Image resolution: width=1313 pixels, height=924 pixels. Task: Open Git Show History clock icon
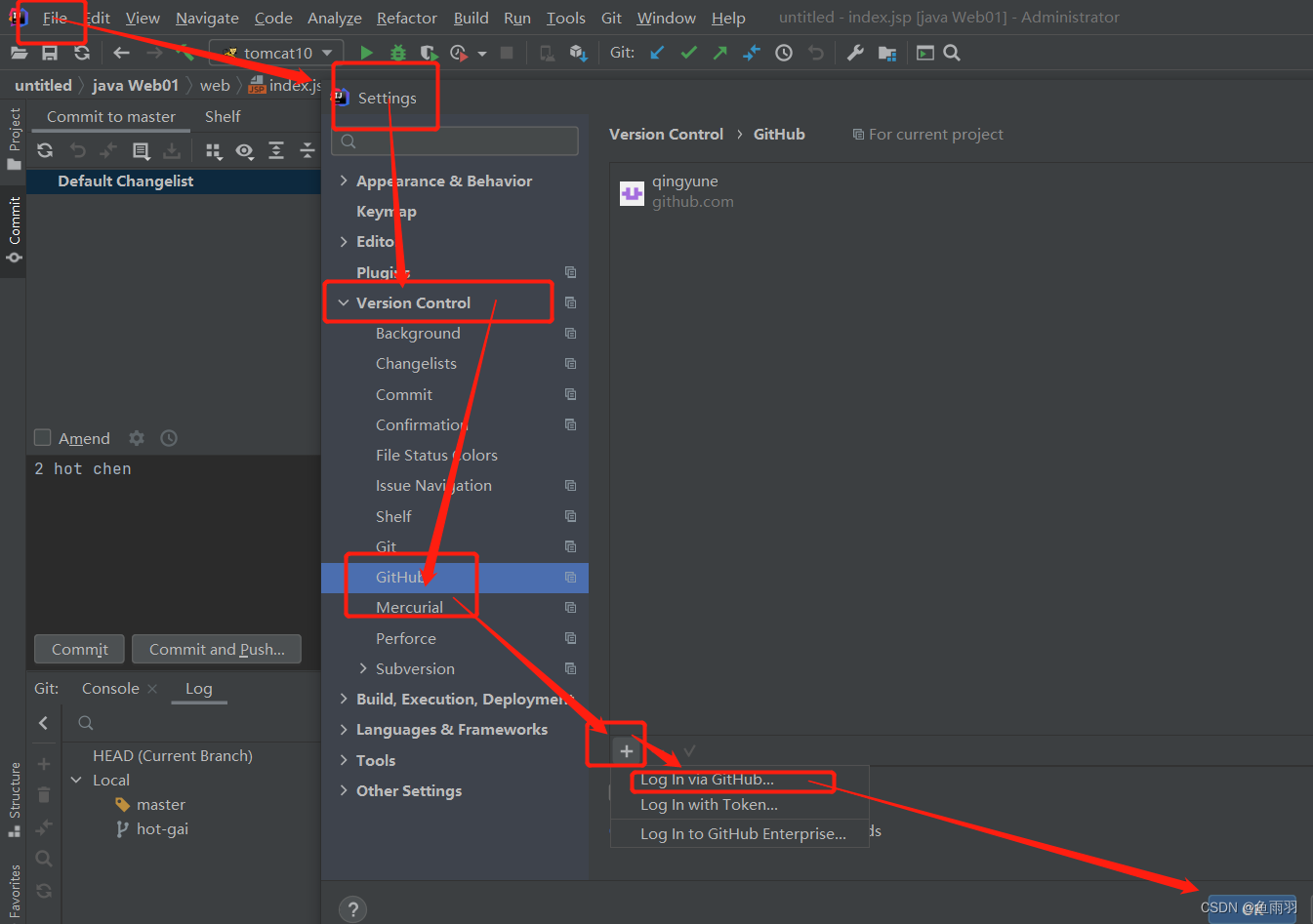[x=784, y=53]
